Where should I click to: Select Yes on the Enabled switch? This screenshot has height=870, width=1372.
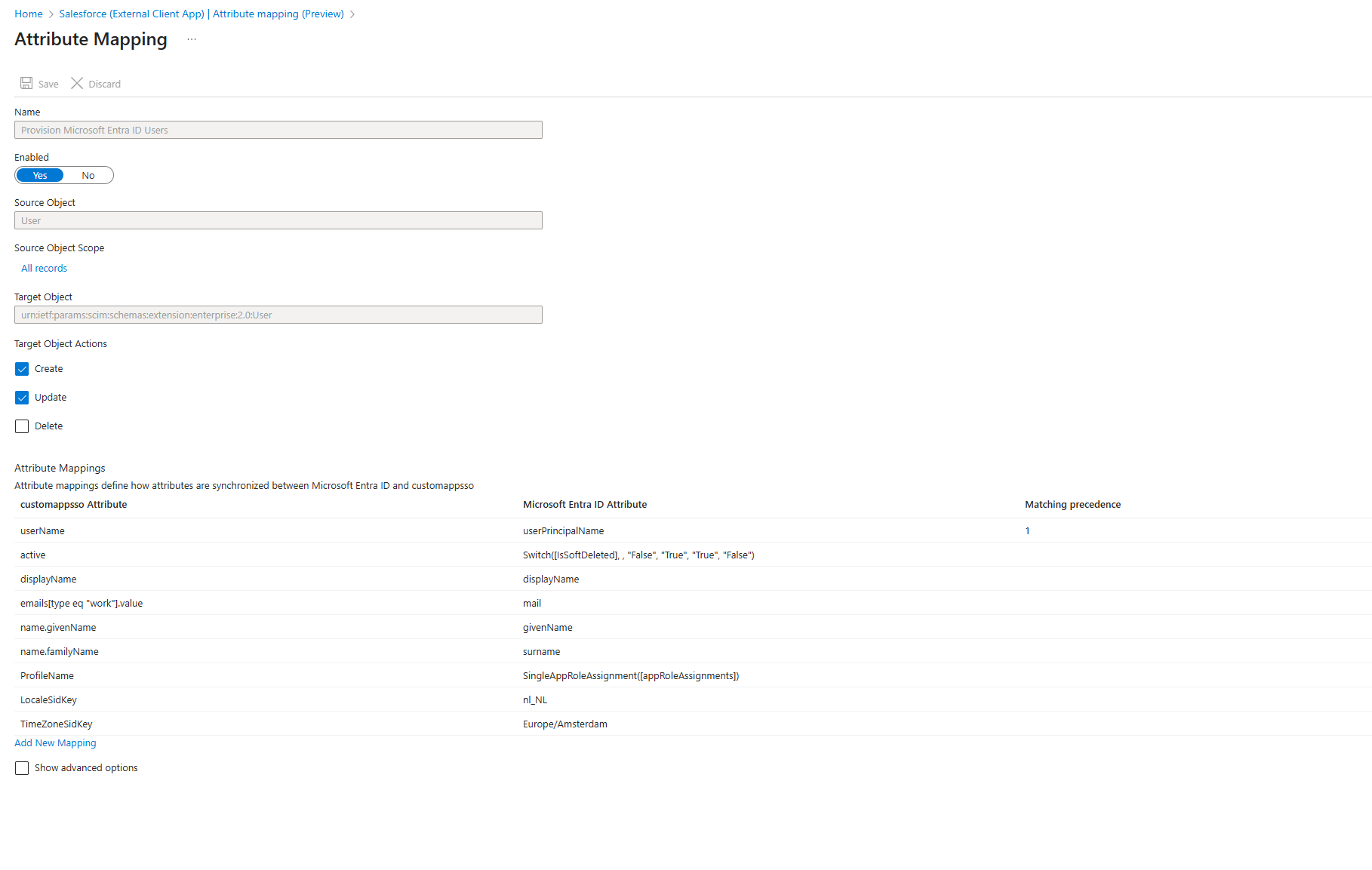point(39,175)
